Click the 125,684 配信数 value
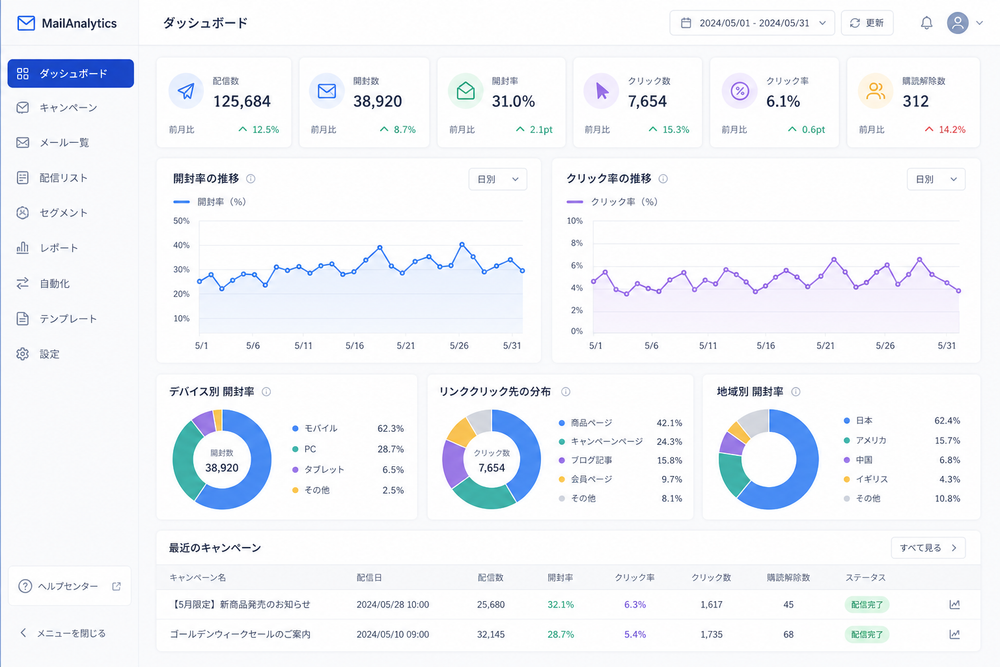 (242, 101)
